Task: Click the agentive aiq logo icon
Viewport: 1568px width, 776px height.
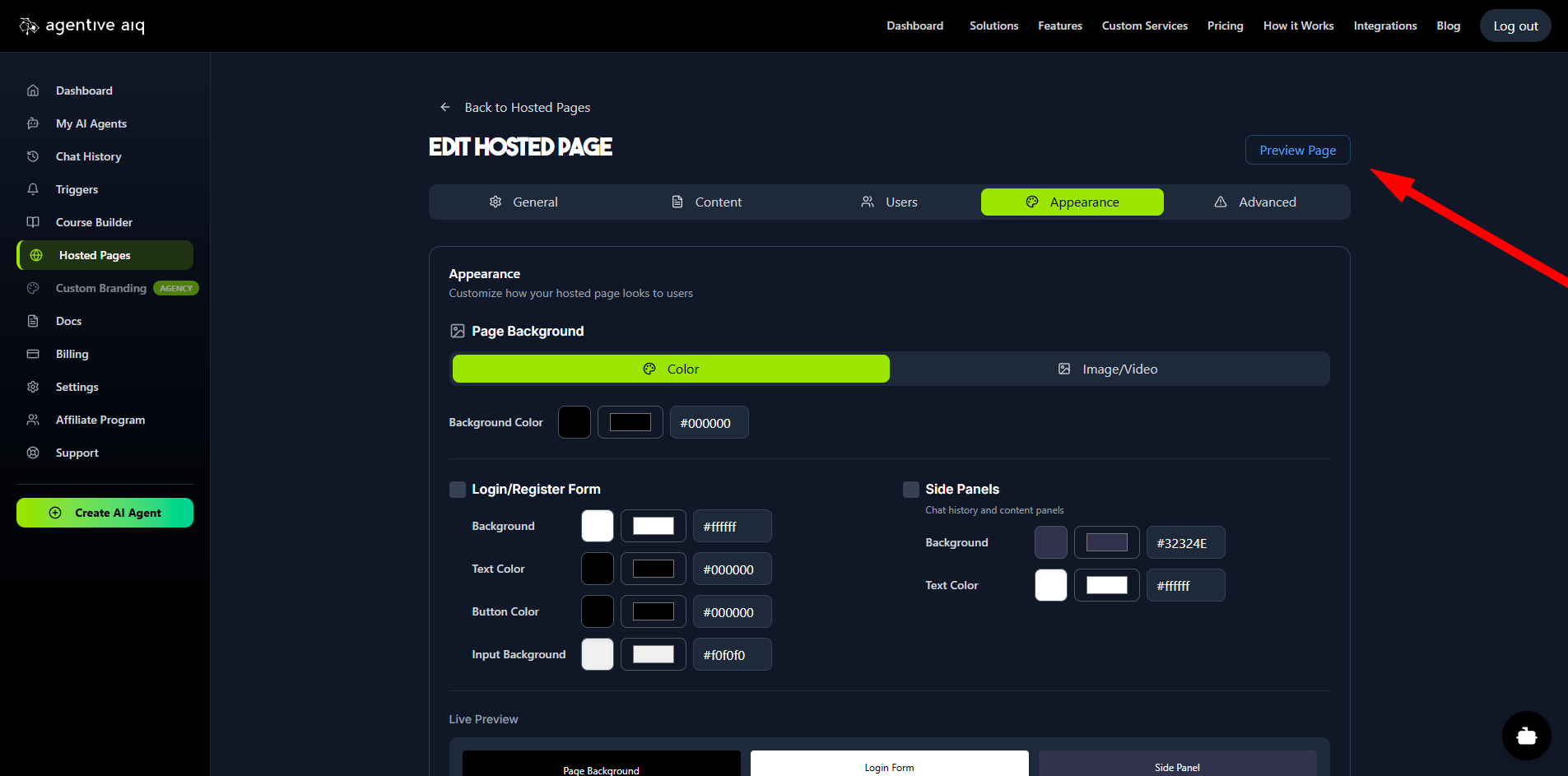Action: (29, 26)
